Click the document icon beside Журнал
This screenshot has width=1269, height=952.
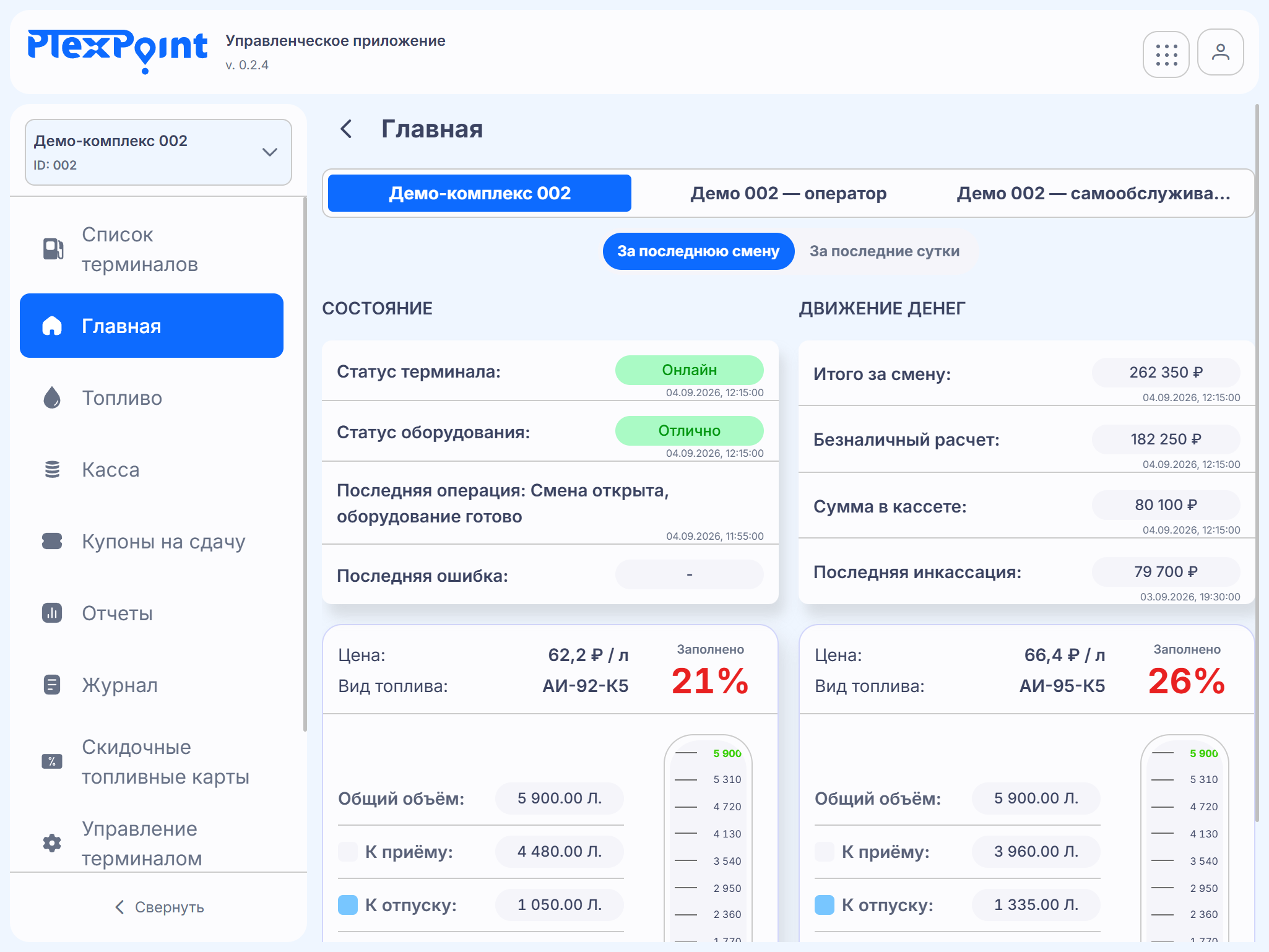coord(52,685)
